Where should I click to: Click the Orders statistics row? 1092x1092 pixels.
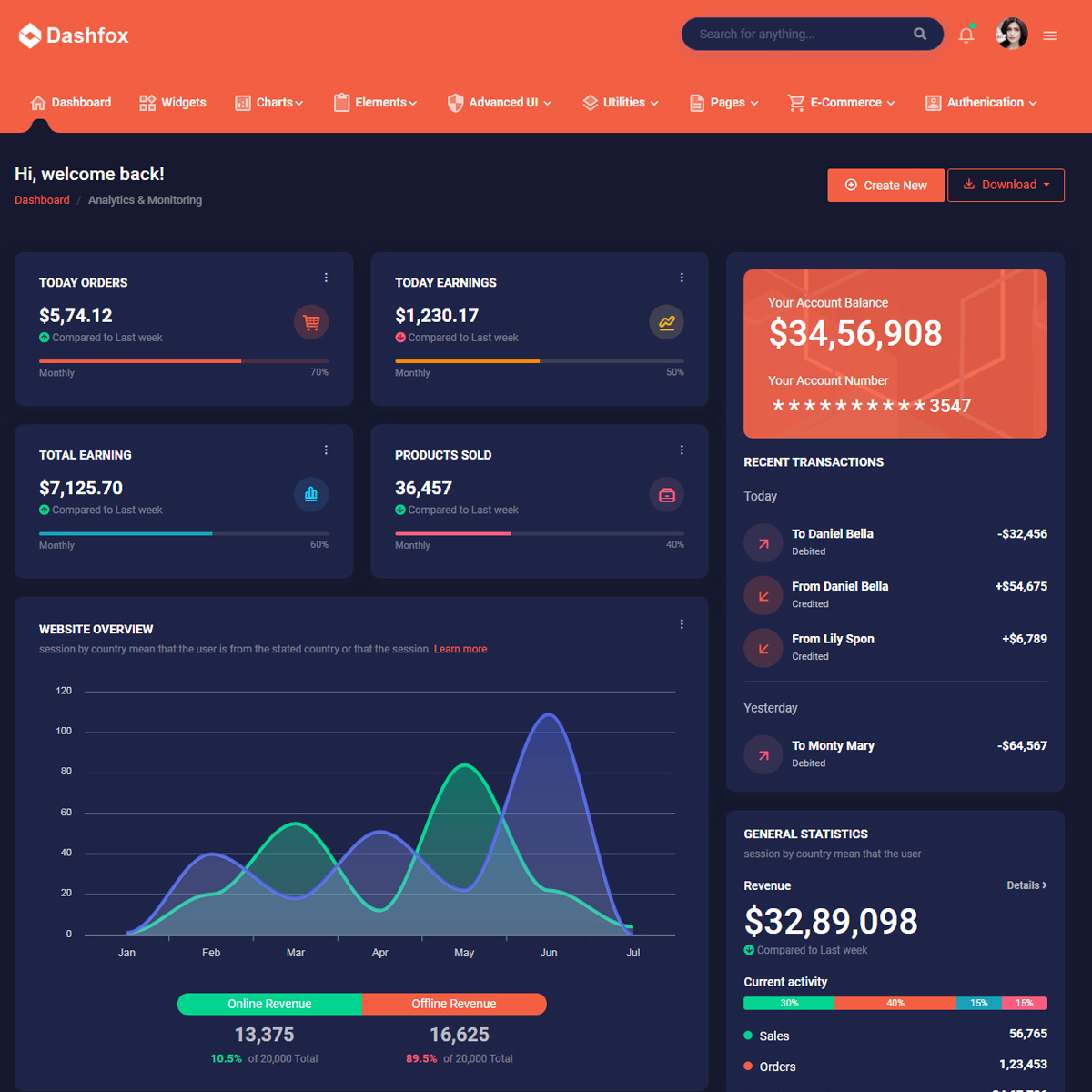[x=895, y=1066]
